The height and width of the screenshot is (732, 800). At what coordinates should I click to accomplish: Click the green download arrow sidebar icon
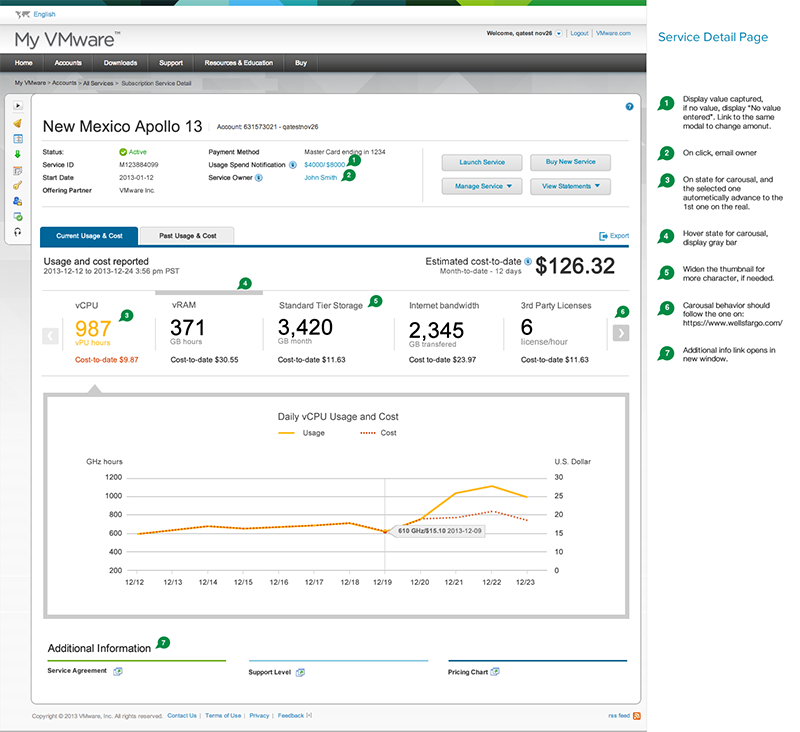pos(18,154)
